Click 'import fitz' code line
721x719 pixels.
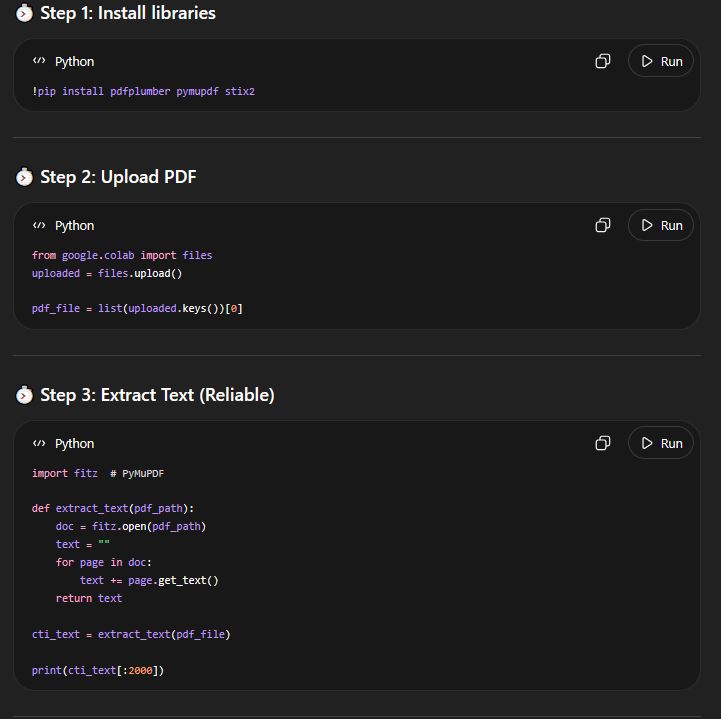pos(65,474)
